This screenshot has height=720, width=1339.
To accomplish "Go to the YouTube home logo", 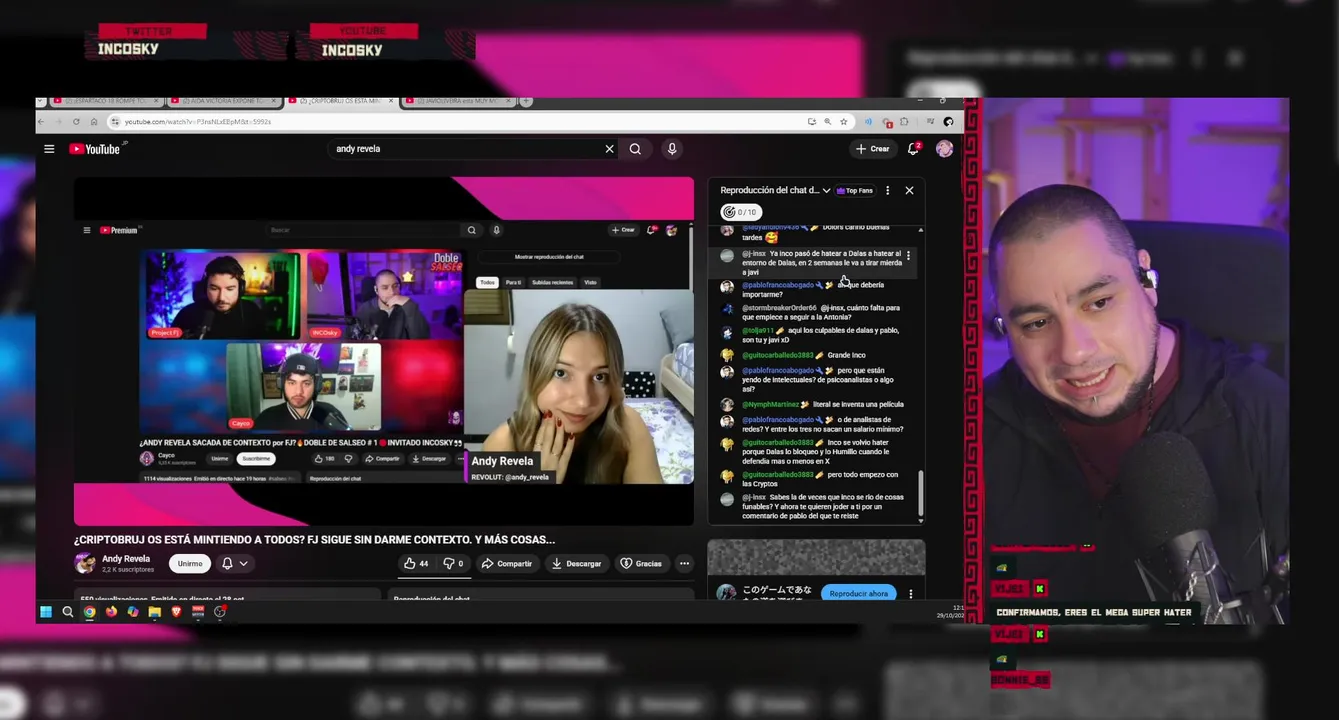I will 94,149.
